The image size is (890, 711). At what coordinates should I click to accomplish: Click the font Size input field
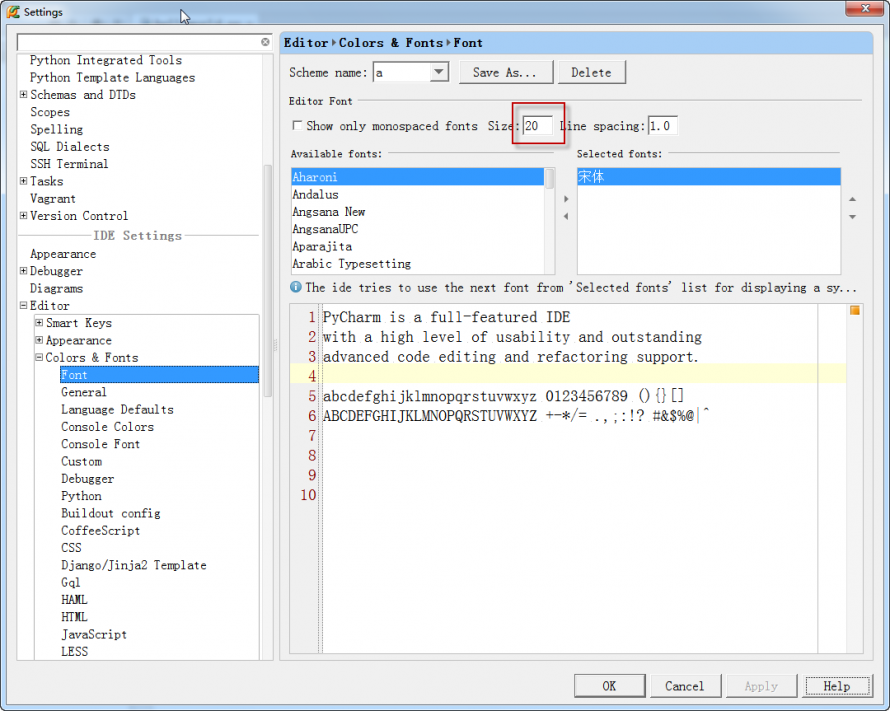[x=537, y=125]
